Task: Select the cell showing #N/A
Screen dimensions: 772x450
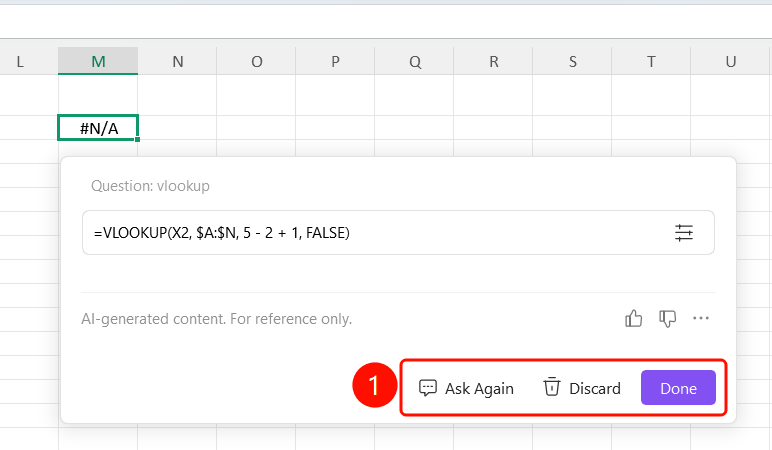Action: tap(98, 128)
